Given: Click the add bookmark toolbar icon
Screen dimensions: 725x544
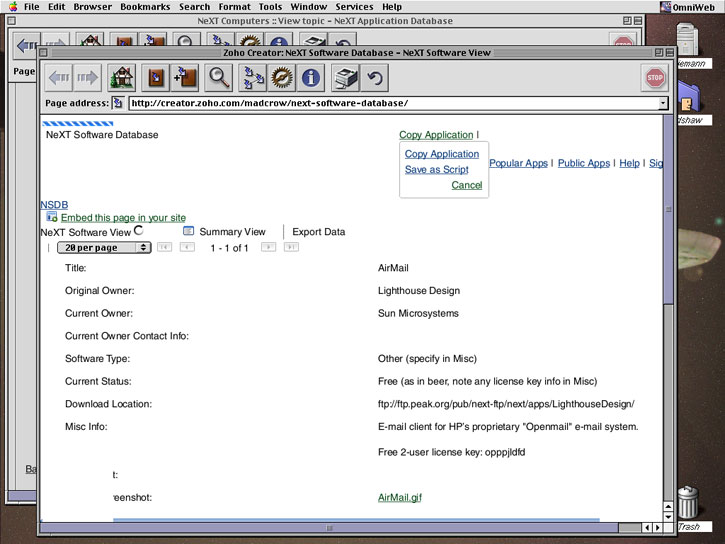Looking at the screenshot, I should (186, 77).
